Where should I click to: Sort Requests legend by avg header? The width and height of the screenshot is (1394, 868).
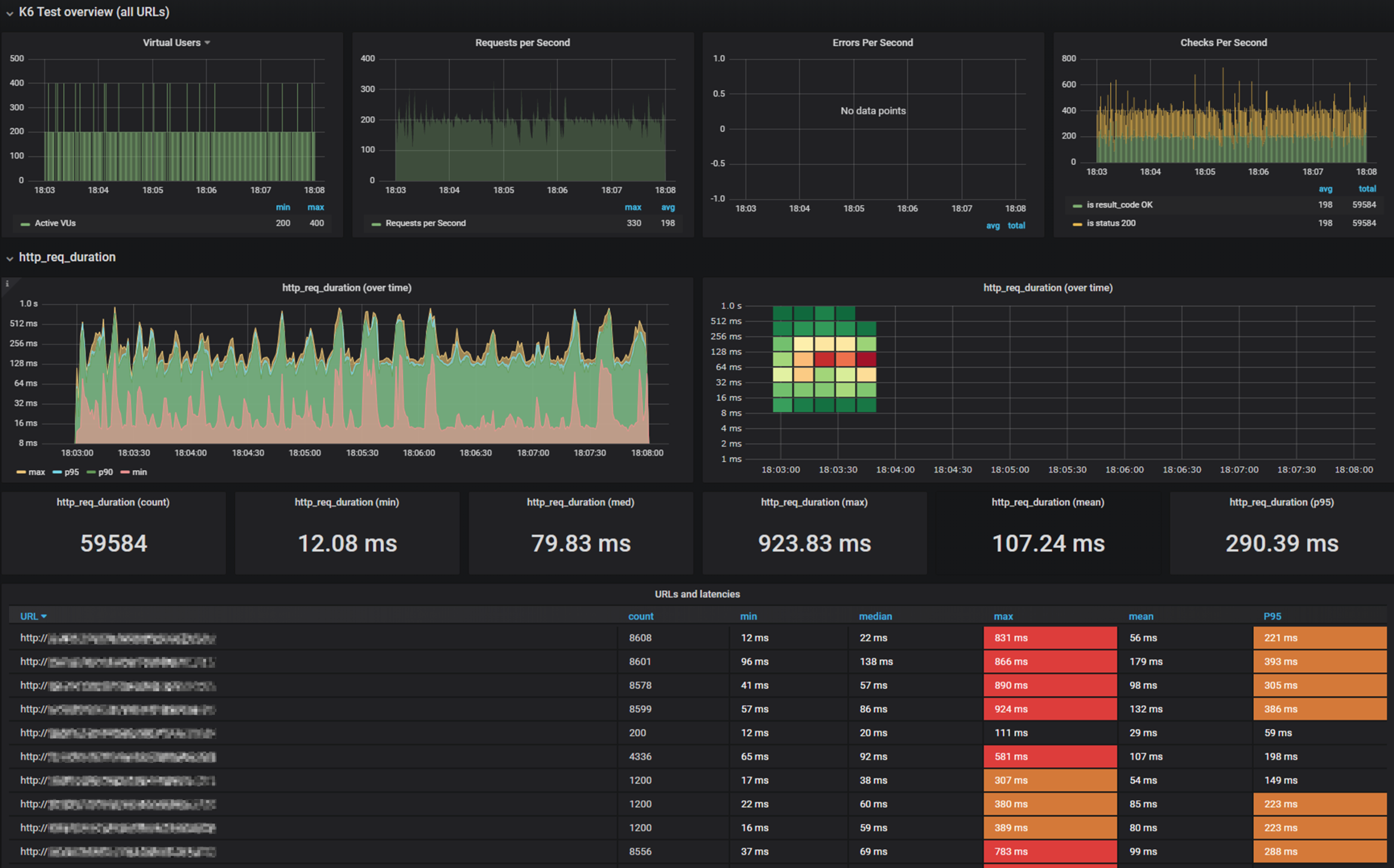(x=667, y=207)
